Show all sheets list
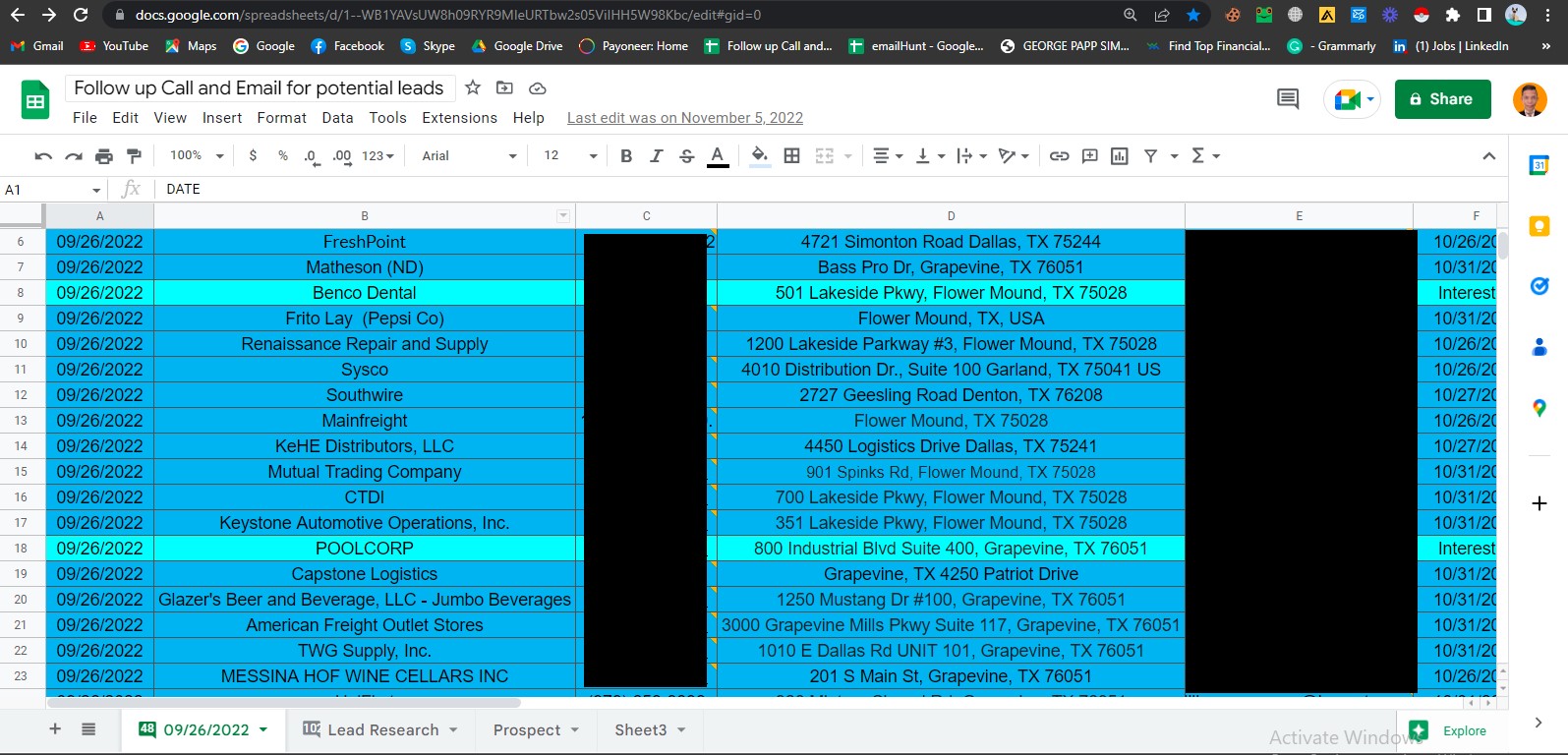1568x755 pixels. [88, 729]
